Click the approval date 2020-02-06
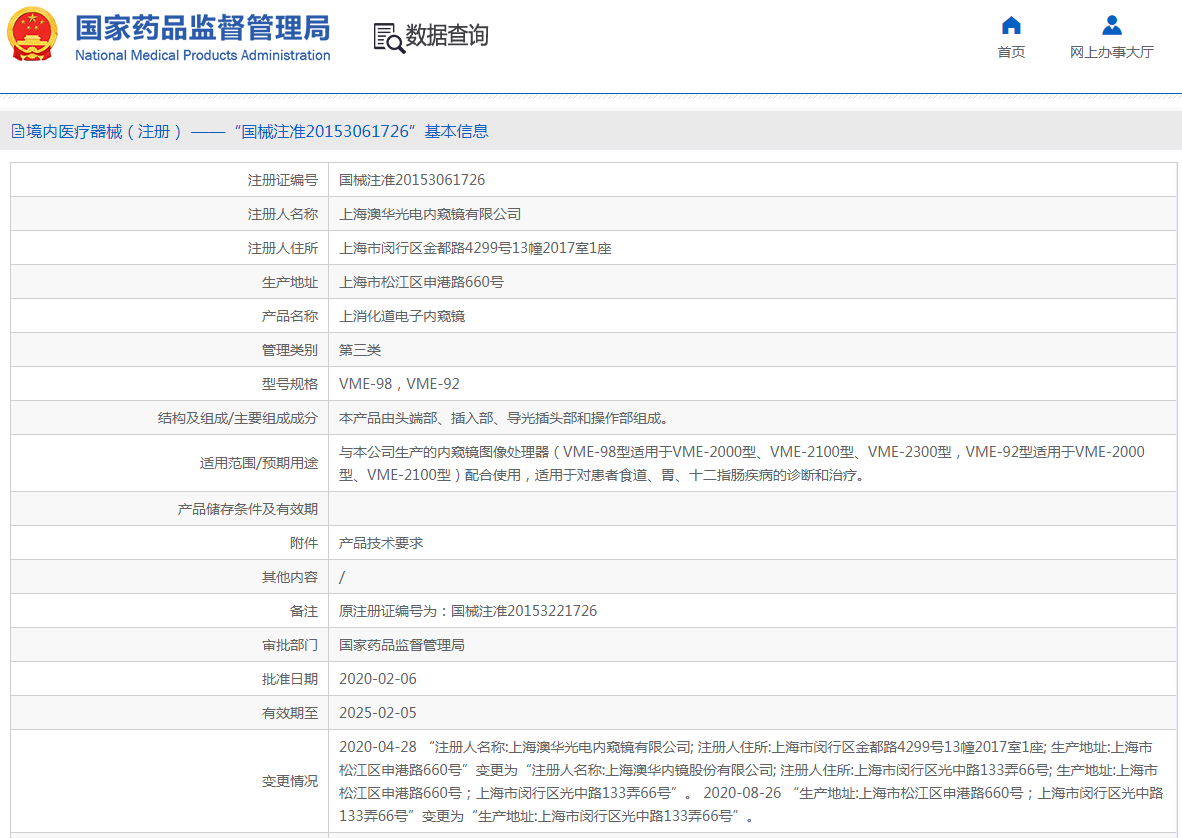The image size is (1182, 838). point(378,679)
